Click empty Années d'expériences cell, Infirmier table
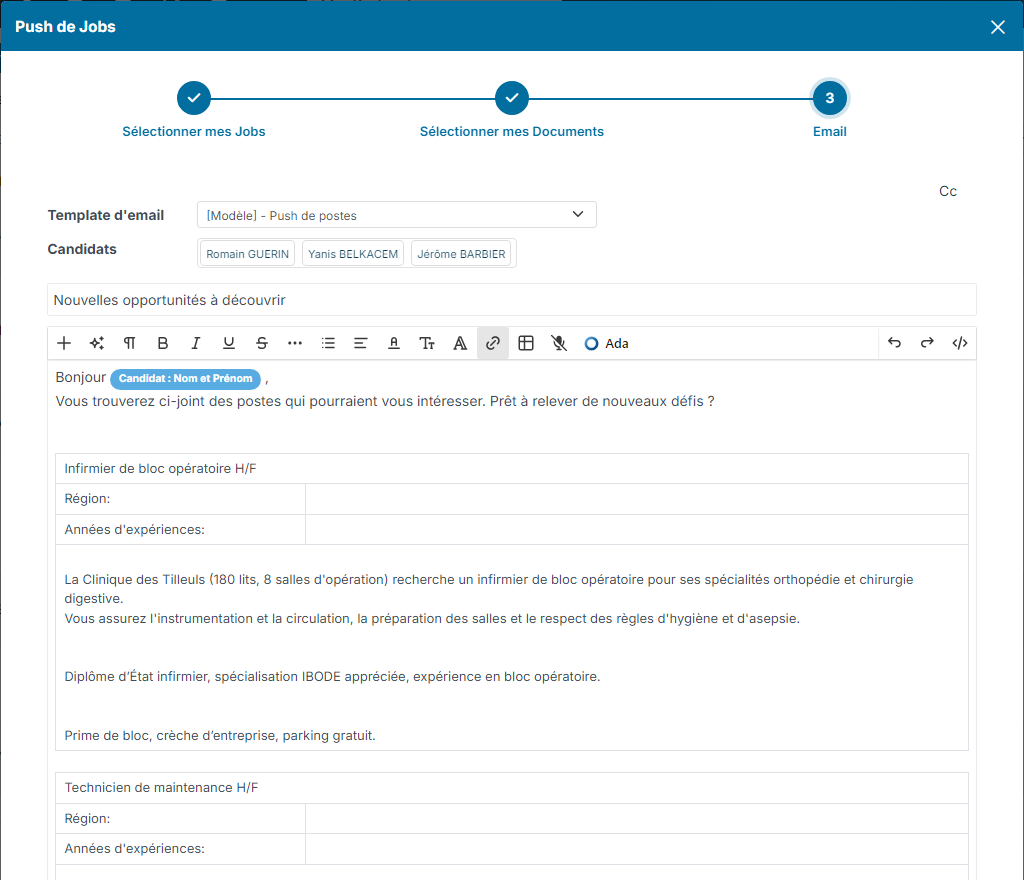Screen dimensions: 1024x880 click(x=637, y=529)
